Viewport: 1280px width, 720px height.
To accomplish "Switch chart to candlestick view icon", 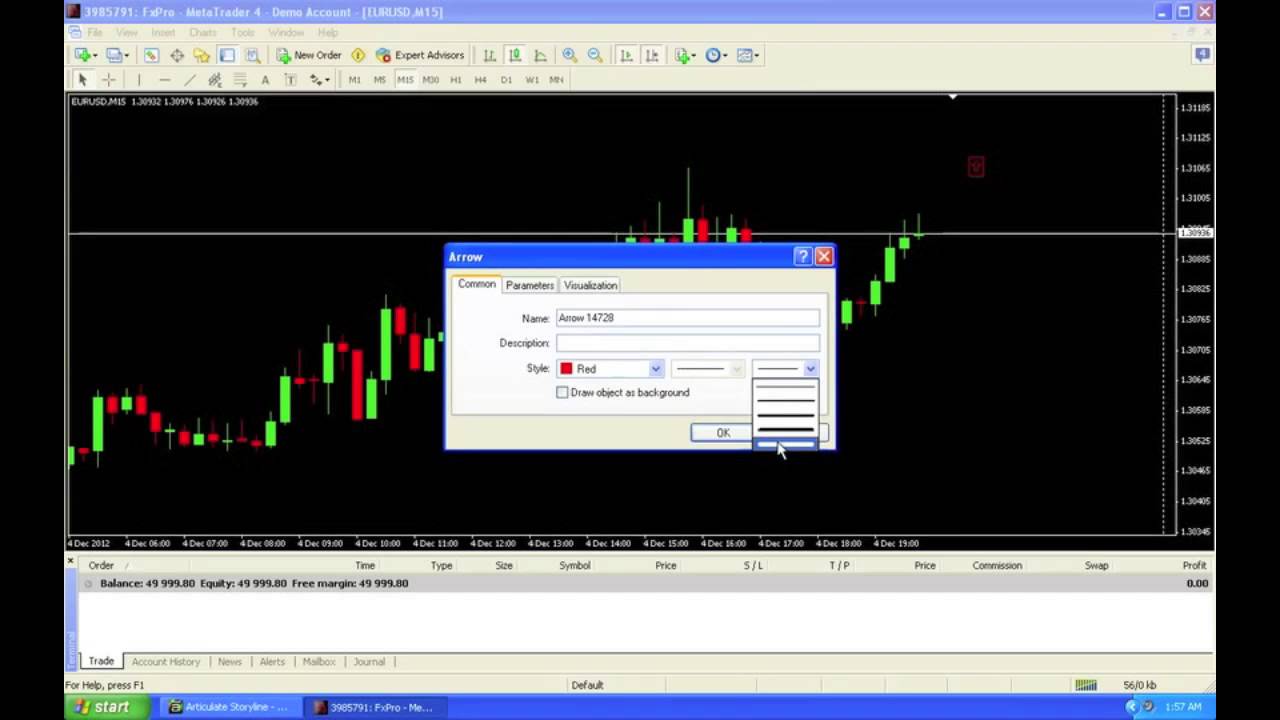I will pos(514,56).
